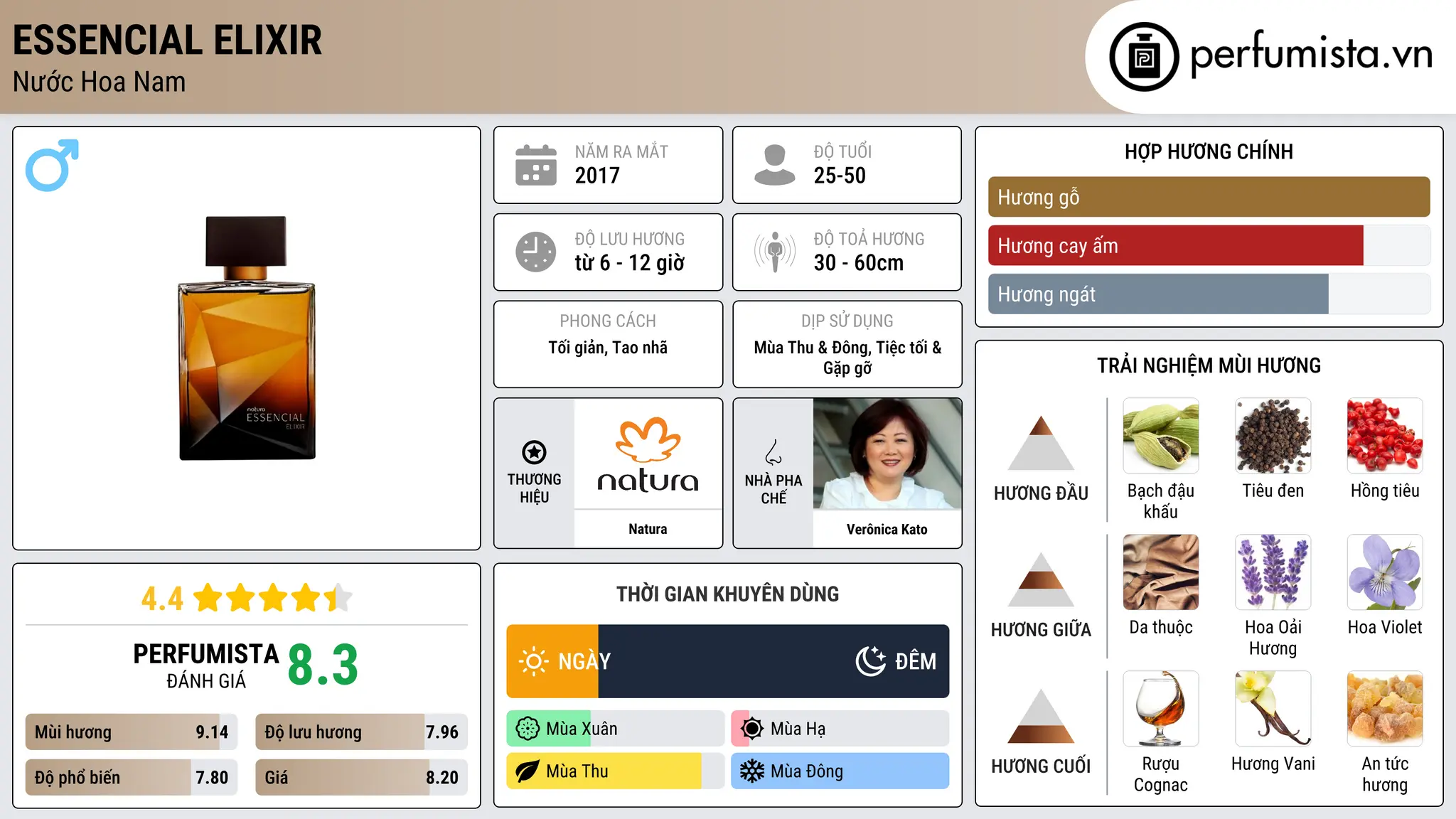Click the Natura brand name caption

pyautogui.click(x=648, y=529)
